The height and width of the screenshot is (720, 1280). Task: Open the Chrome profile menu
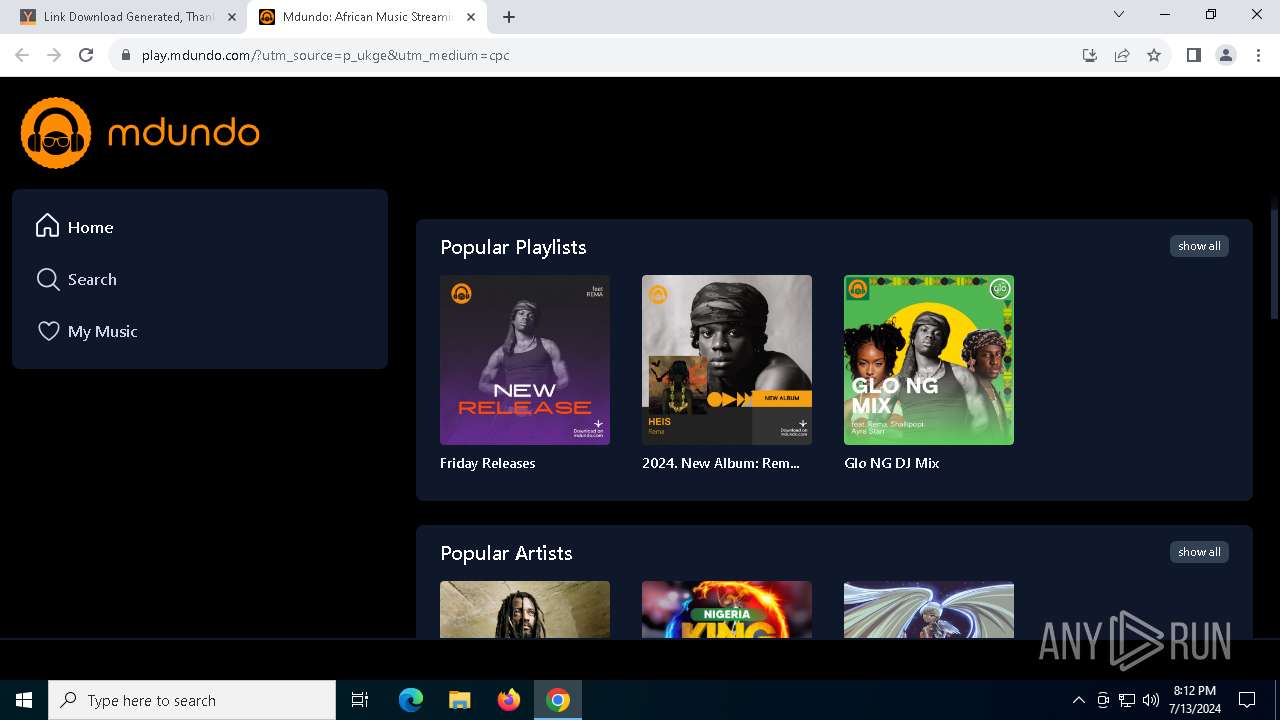(1226, 55)
